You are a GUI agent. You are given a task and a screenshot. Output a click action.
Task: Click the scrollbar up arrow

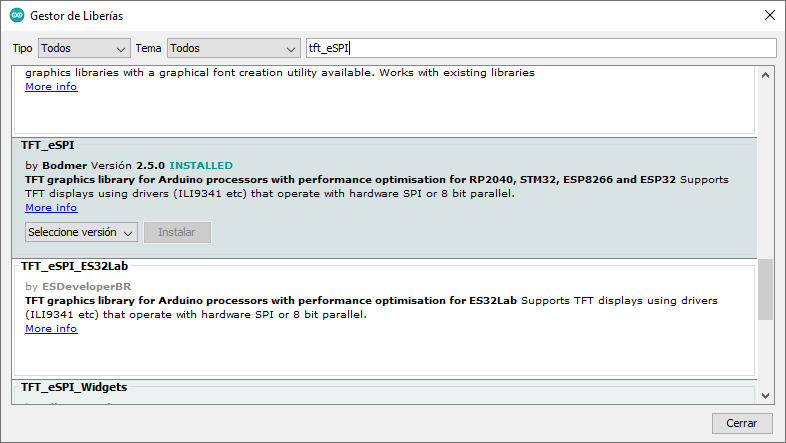(x=765, y=75)
